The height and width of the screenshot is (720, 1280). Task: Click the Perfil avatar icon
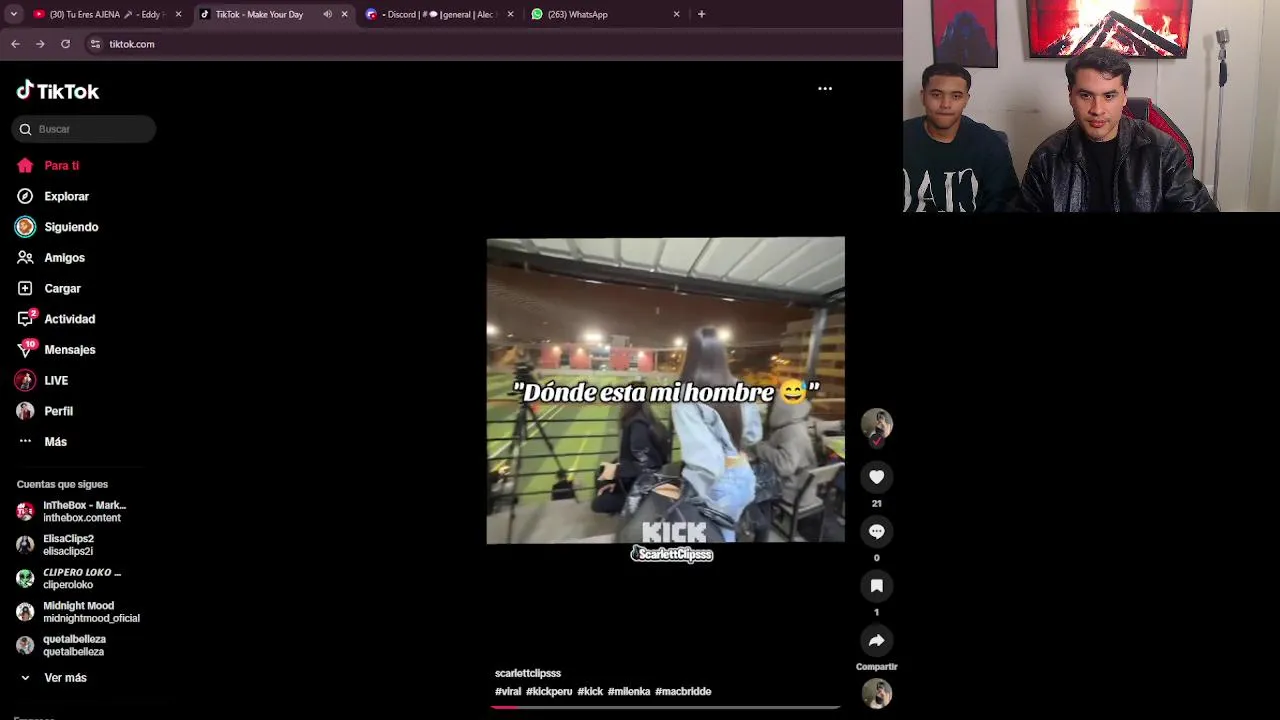click(x=25, y=411)
